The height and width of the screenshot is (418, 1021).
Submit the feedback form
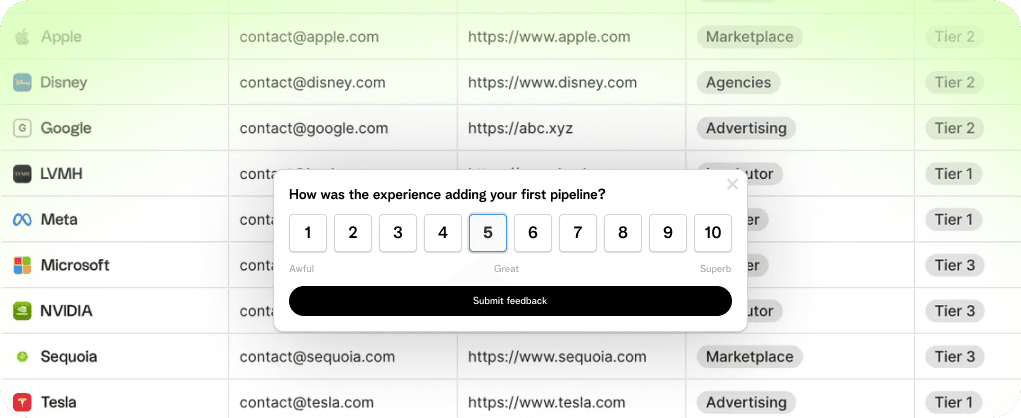point(510,301)
